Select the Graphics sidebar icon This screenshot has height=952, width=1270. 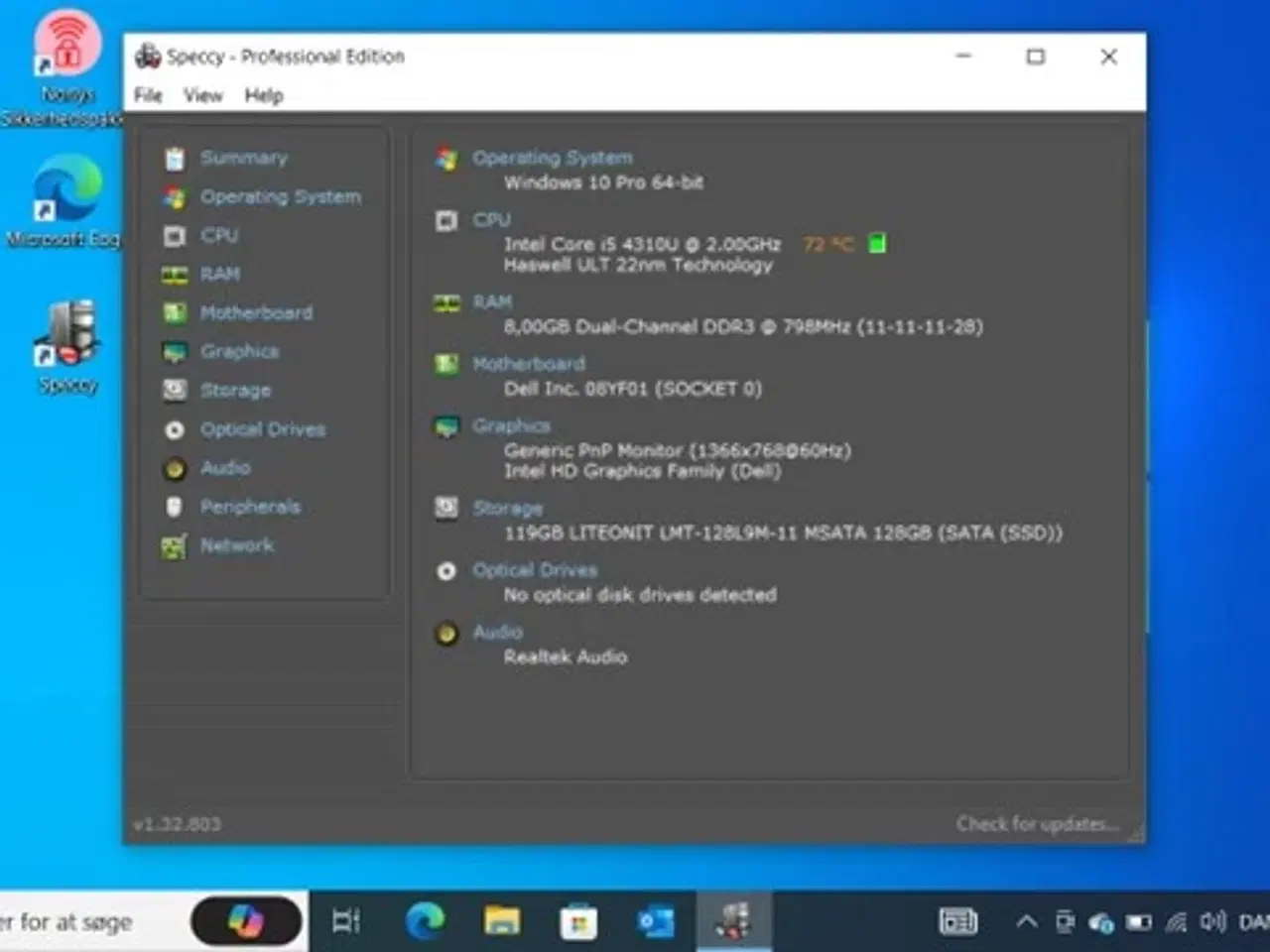coord(175,352)
